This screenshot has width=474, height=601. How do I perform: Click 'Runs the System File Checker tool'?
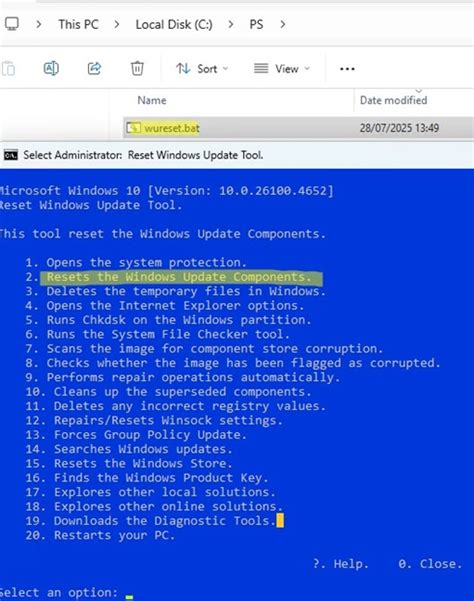[x=157, y=334]
